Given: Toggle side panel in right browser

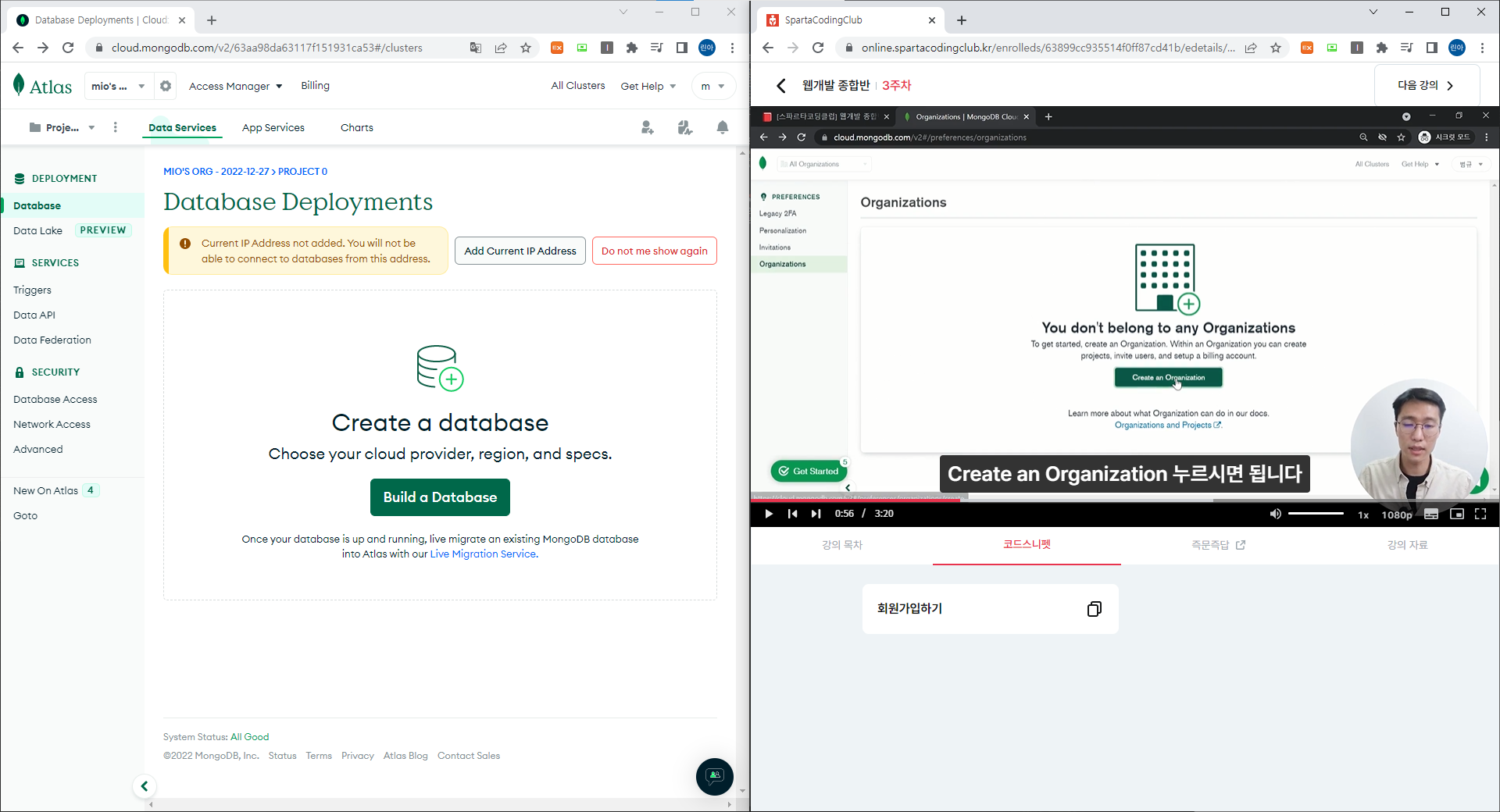Looking at the screenshot, I should pyautogui.click(x=1432, y=48).
